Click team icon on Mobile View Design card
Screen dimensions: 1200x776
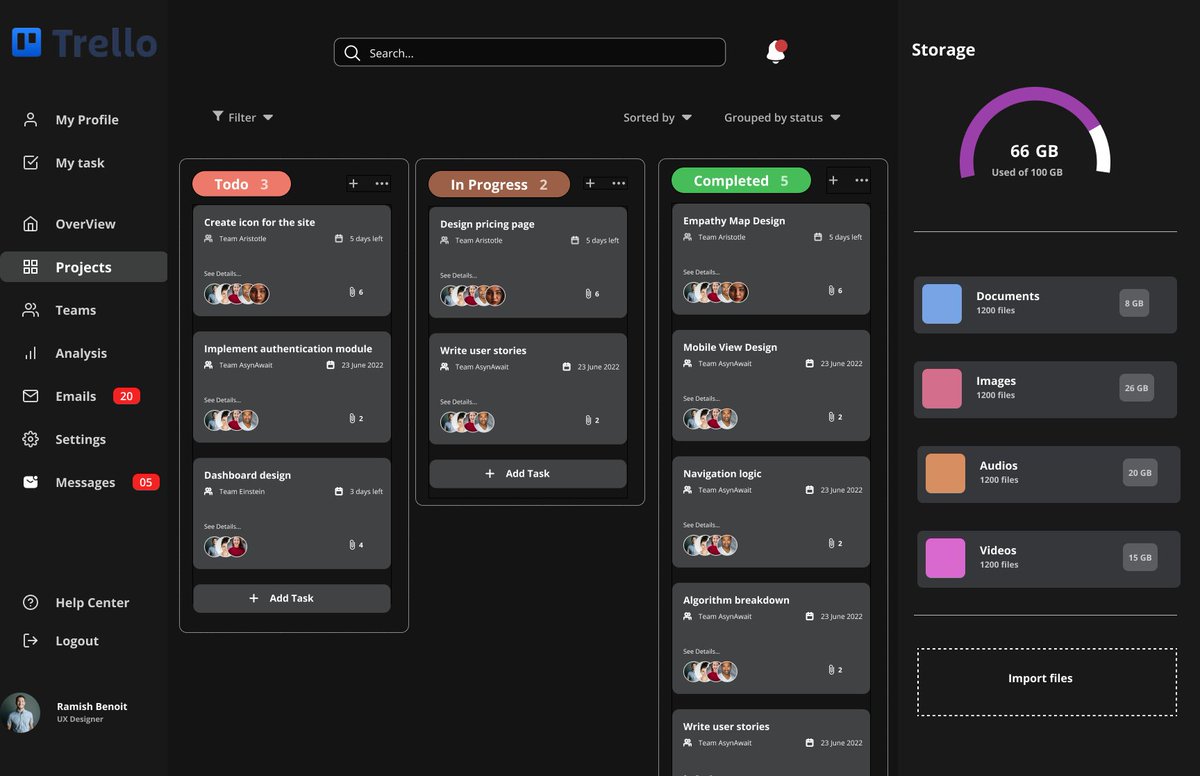[688, 363]
